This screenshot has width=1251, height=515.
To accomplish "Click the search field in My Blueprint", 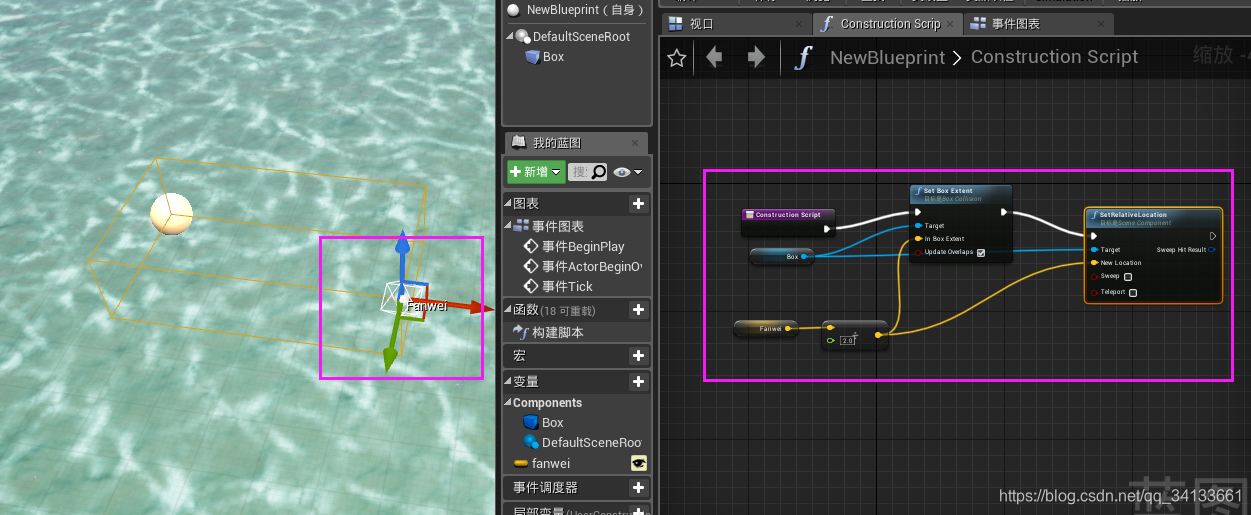I will (x=588, y=172).
